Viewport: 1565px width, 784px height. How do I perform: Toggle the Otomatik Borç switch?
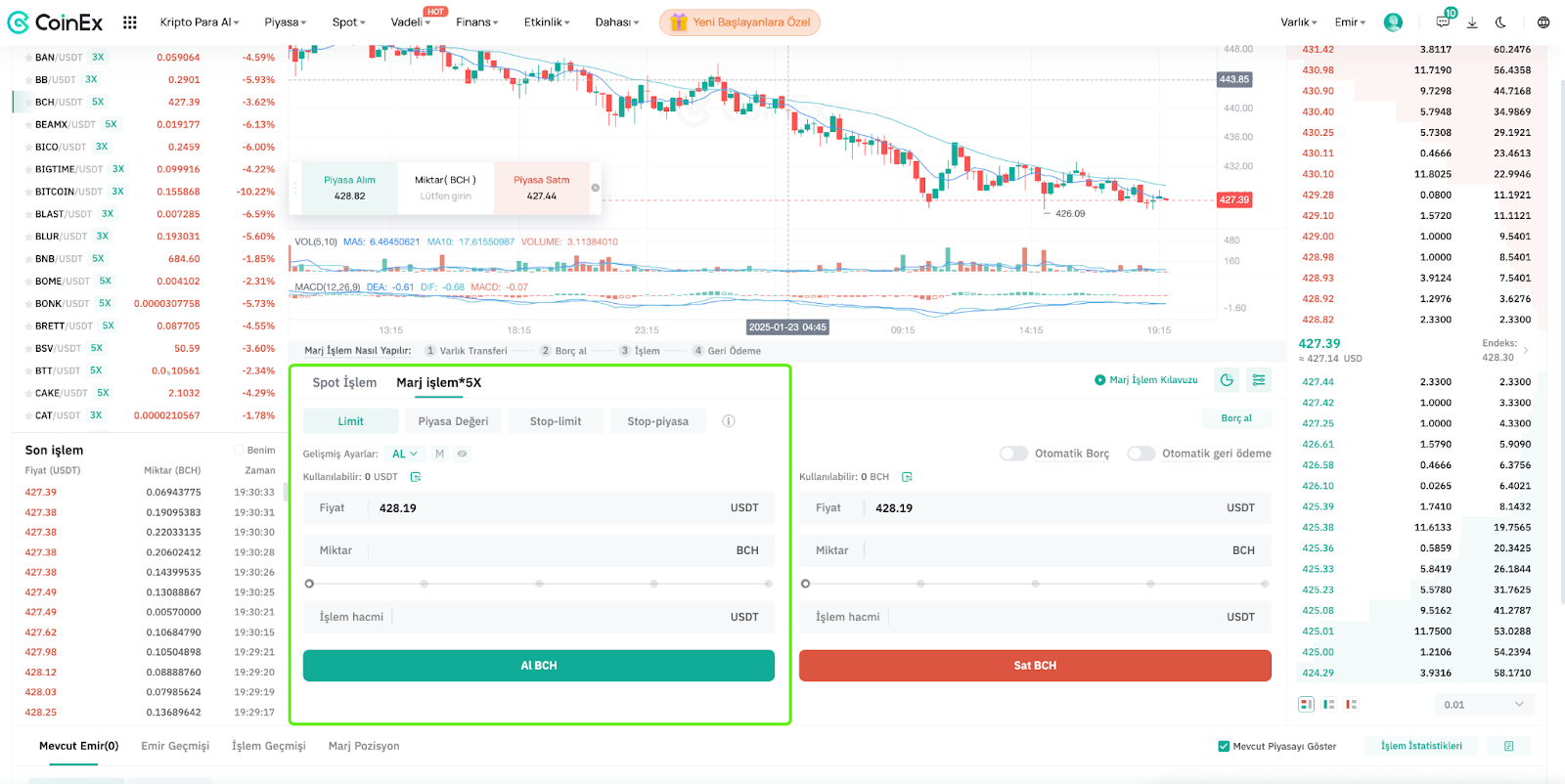pos(1013,454)
